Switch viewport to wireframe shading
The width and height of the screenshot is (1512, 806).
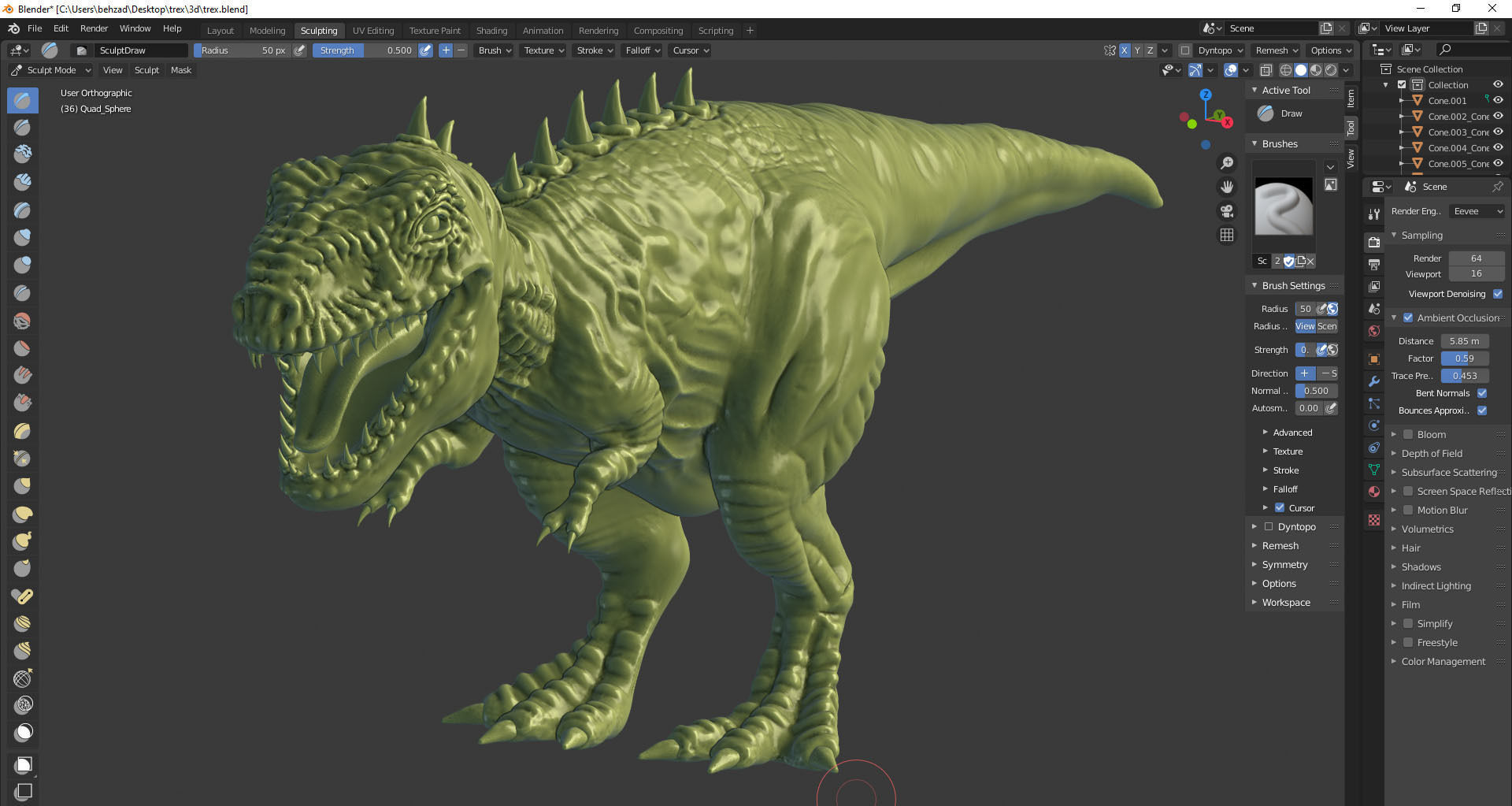tap(1285, 70)
